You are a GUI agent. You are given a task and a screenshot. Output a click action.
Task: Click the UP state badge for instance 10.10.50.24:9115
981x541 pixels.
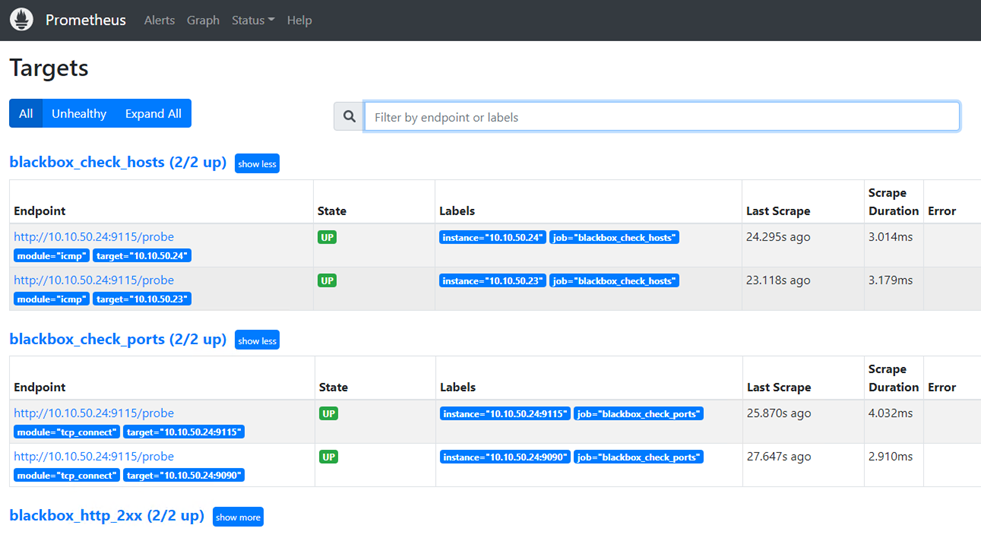click(x=328, y=413)
